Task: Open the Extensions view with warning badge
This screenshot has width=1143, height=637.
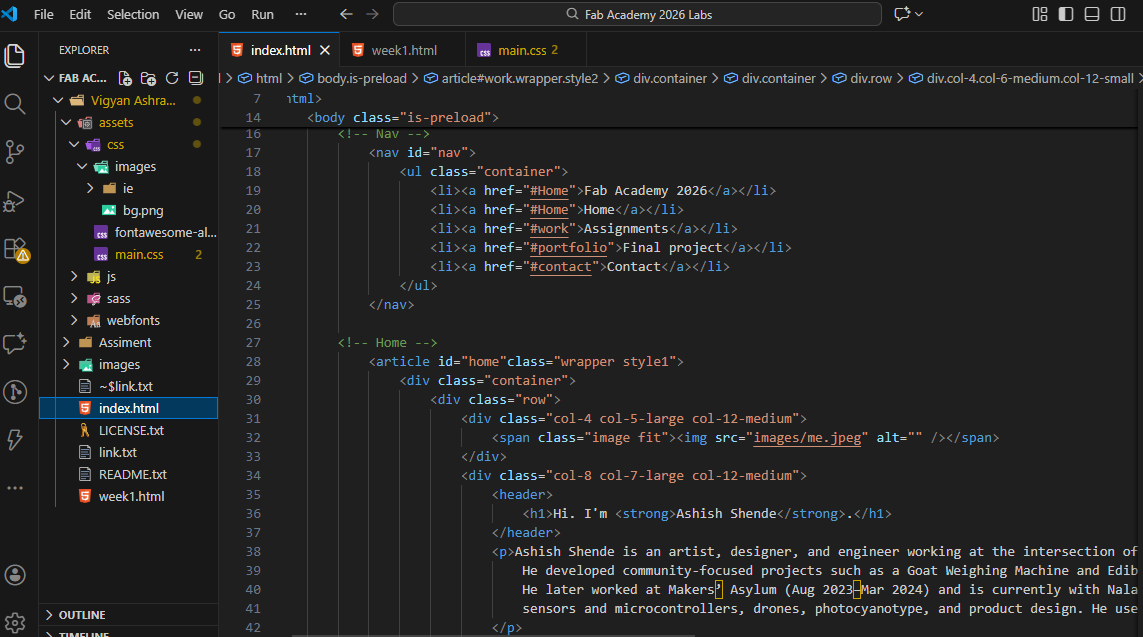Action: [15, 248]
